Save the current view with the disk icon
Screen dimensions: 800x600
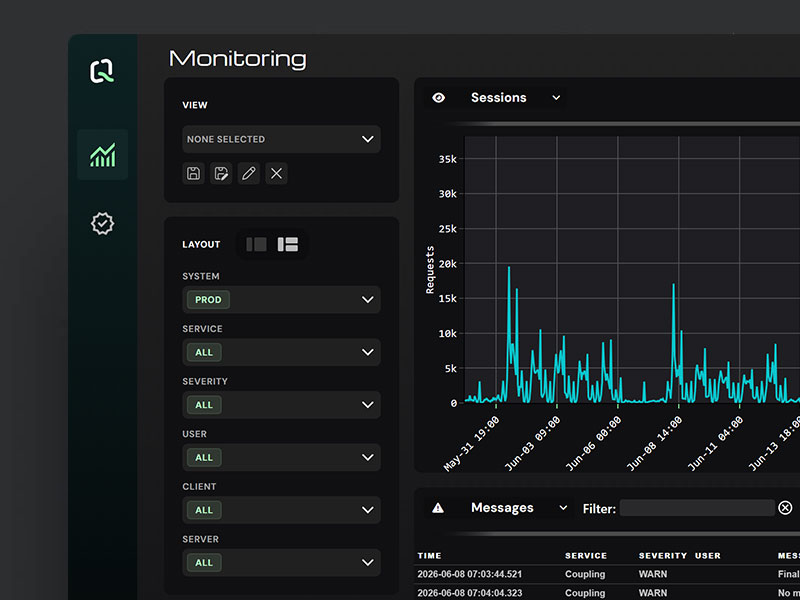coord(193,173)
